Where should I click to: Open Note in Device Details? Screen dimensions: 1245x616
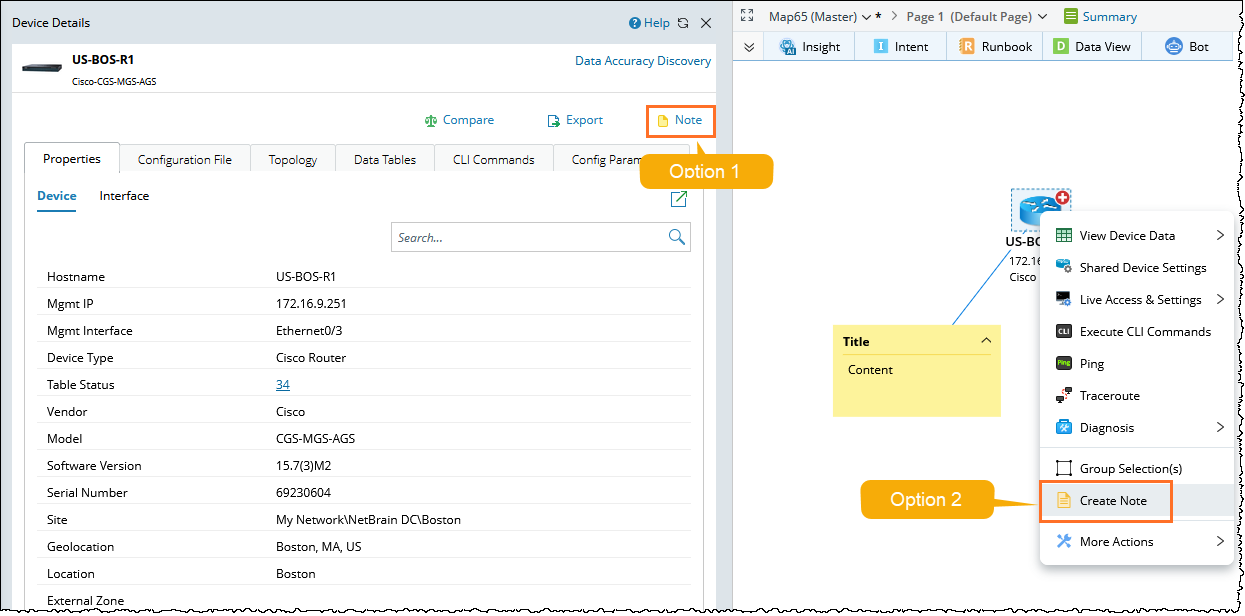point(680,121)
